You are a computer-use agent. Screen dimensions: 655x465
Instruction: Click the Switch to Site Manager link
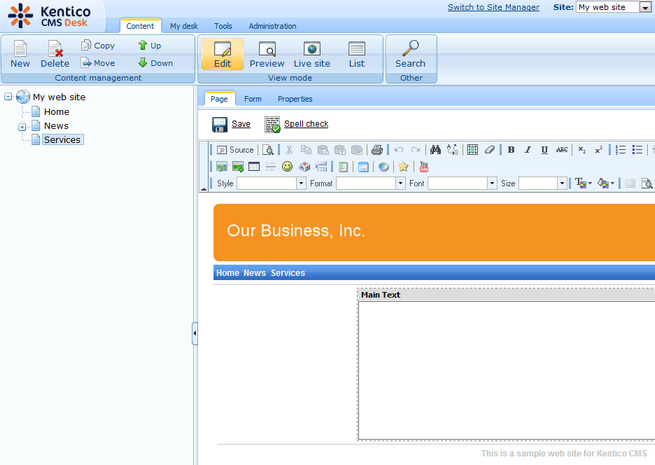495,7
